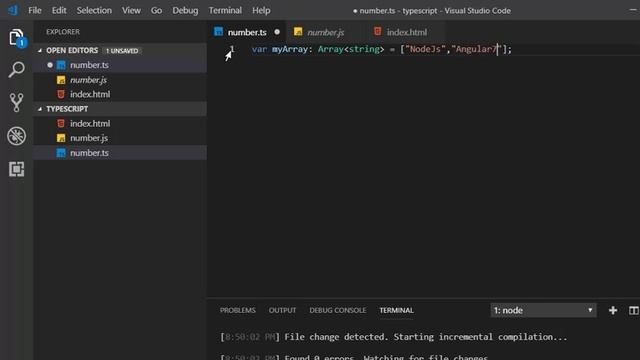Click the HTML icon on the index.html tab
The width and height of the screenshot is (640, 360).
point(378,31)
